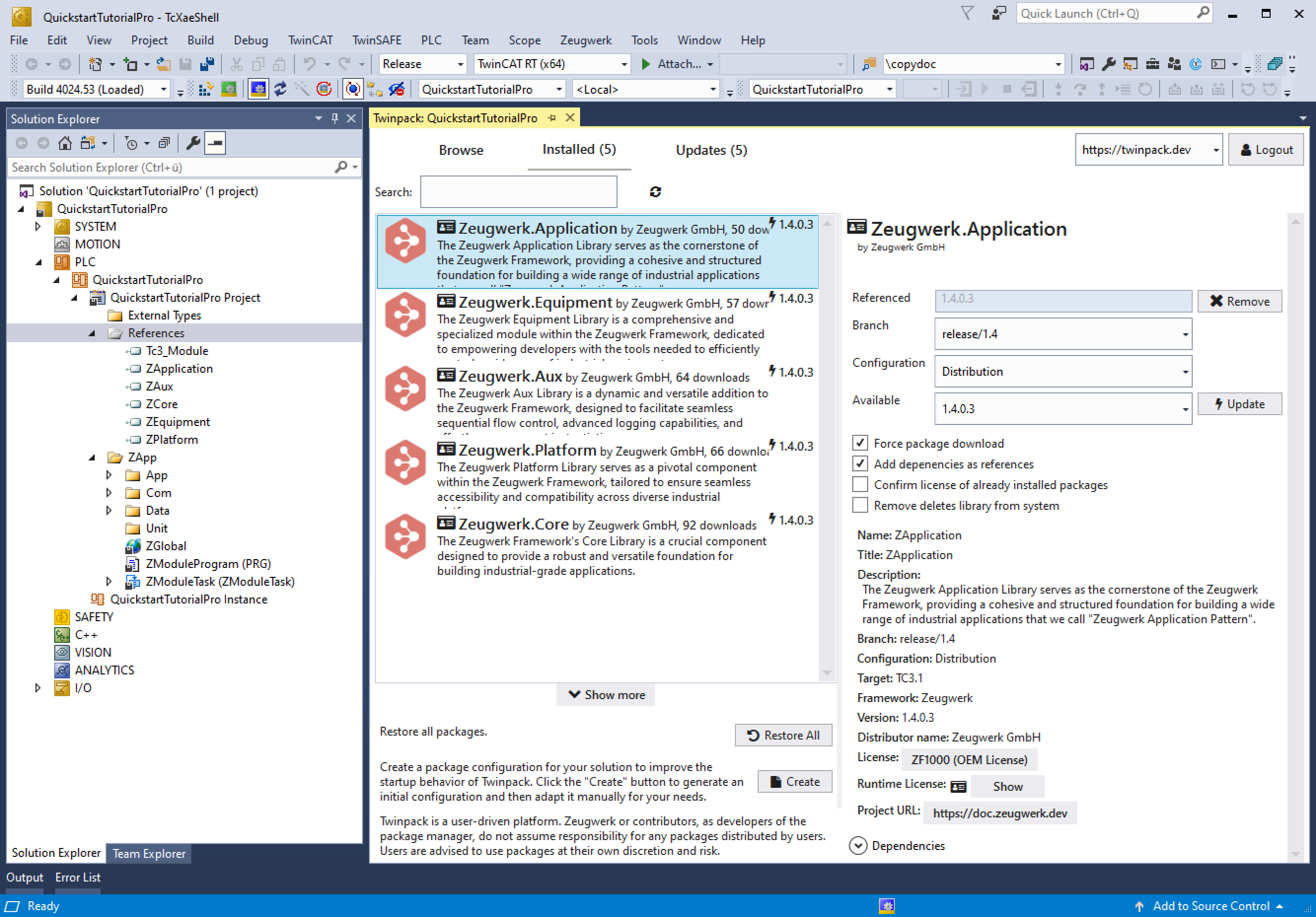The width and height of the screenshot is (1316, 917).
Task: Open the Configuration Distribution dropdown
Action: 1062,371
